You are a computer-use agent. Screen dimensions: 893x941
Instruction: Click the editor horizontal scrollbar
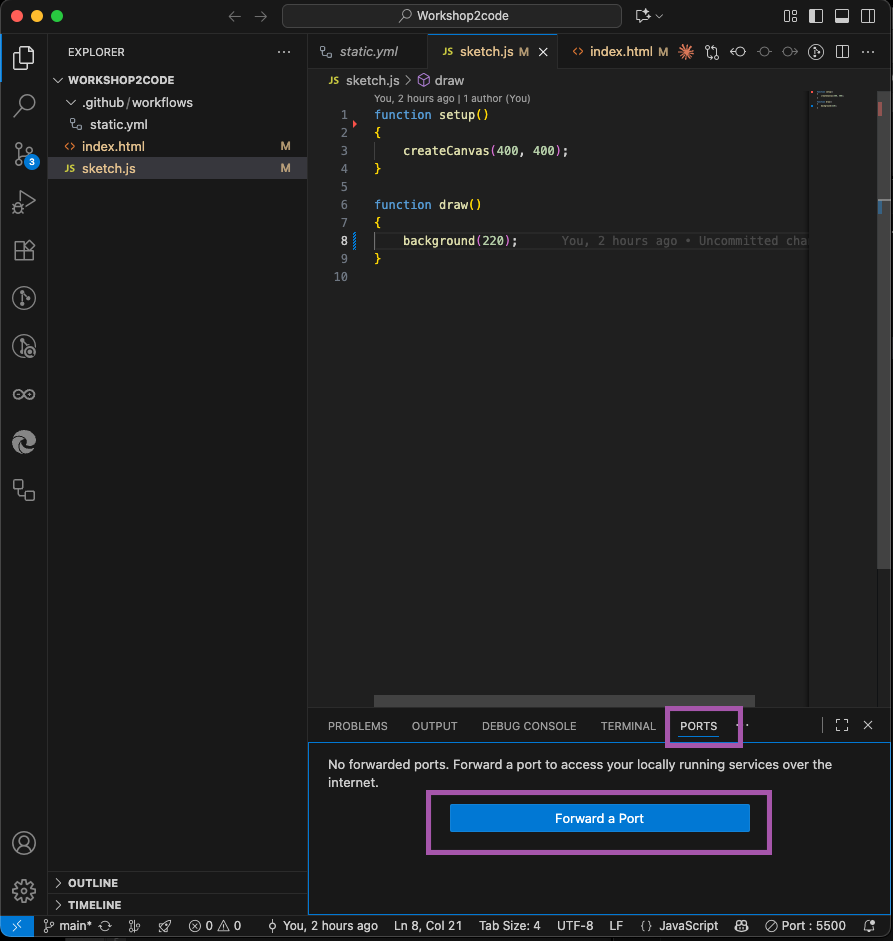coord(564,701)
